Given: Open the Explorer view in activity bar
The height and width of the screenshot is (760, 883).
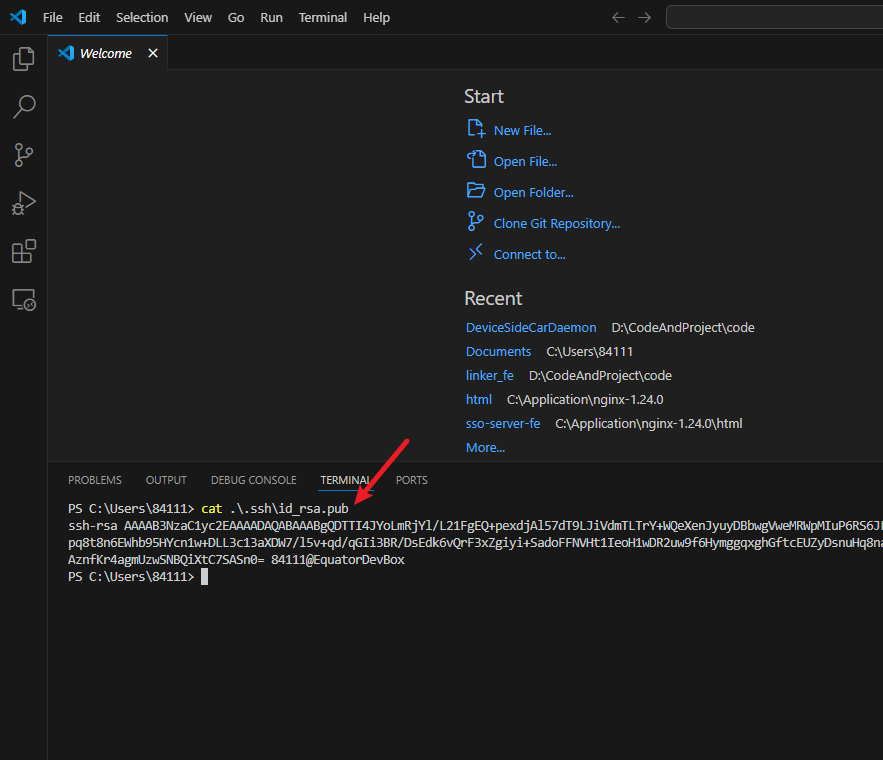Looking at the screenshot, I should click(23, 59).
